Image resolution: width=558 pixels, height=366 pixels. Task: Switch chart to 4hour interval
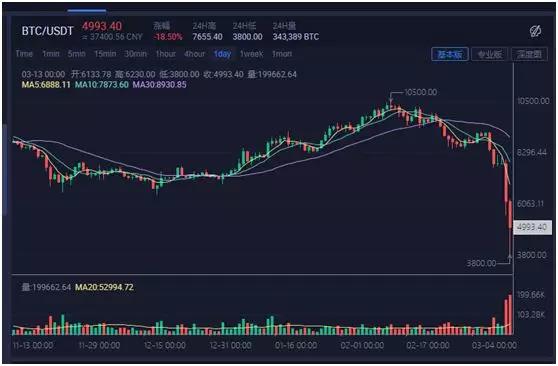point(195,54)
